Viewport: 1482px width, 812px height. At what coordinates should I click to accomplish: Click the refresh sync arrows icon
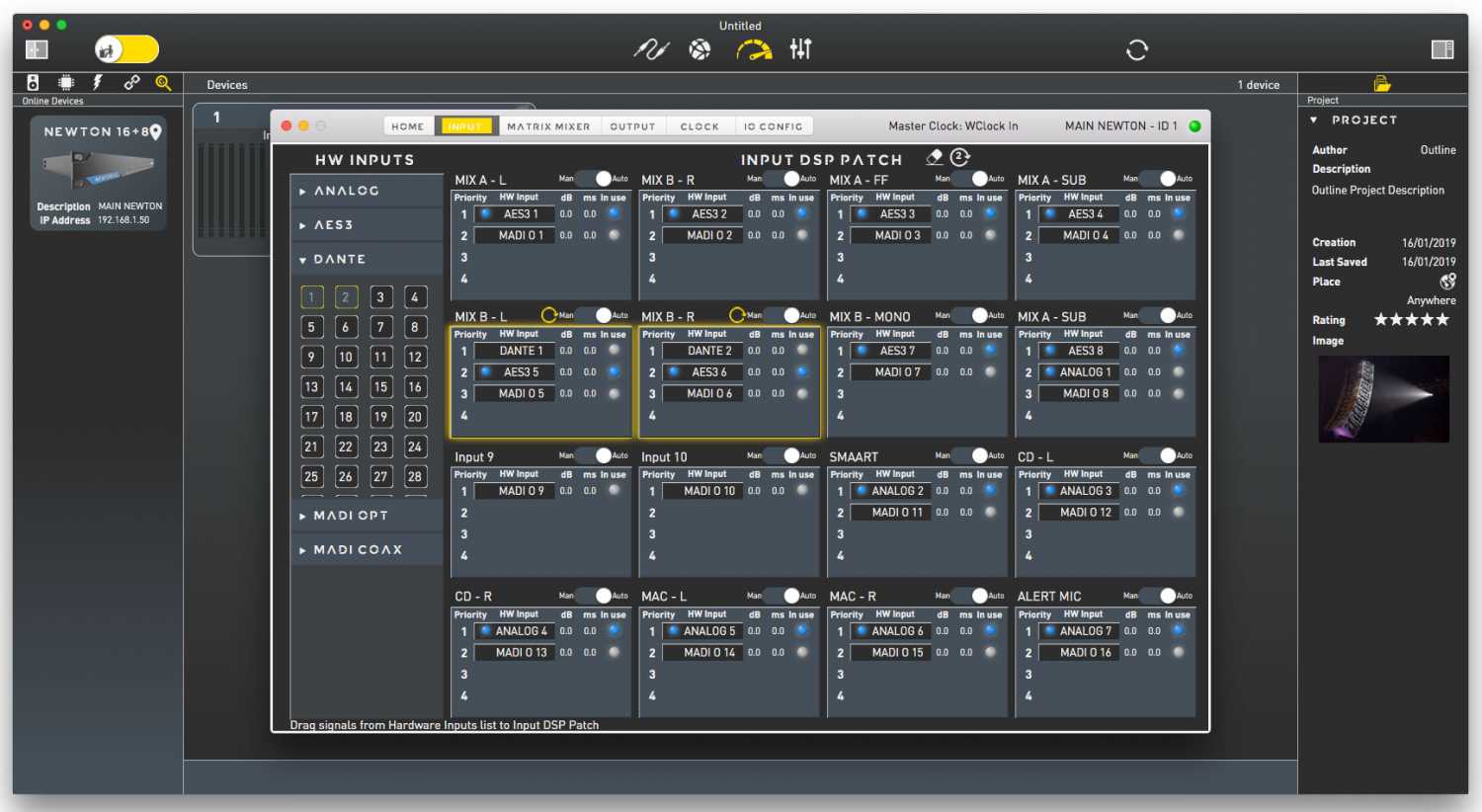pos(1137,49)
